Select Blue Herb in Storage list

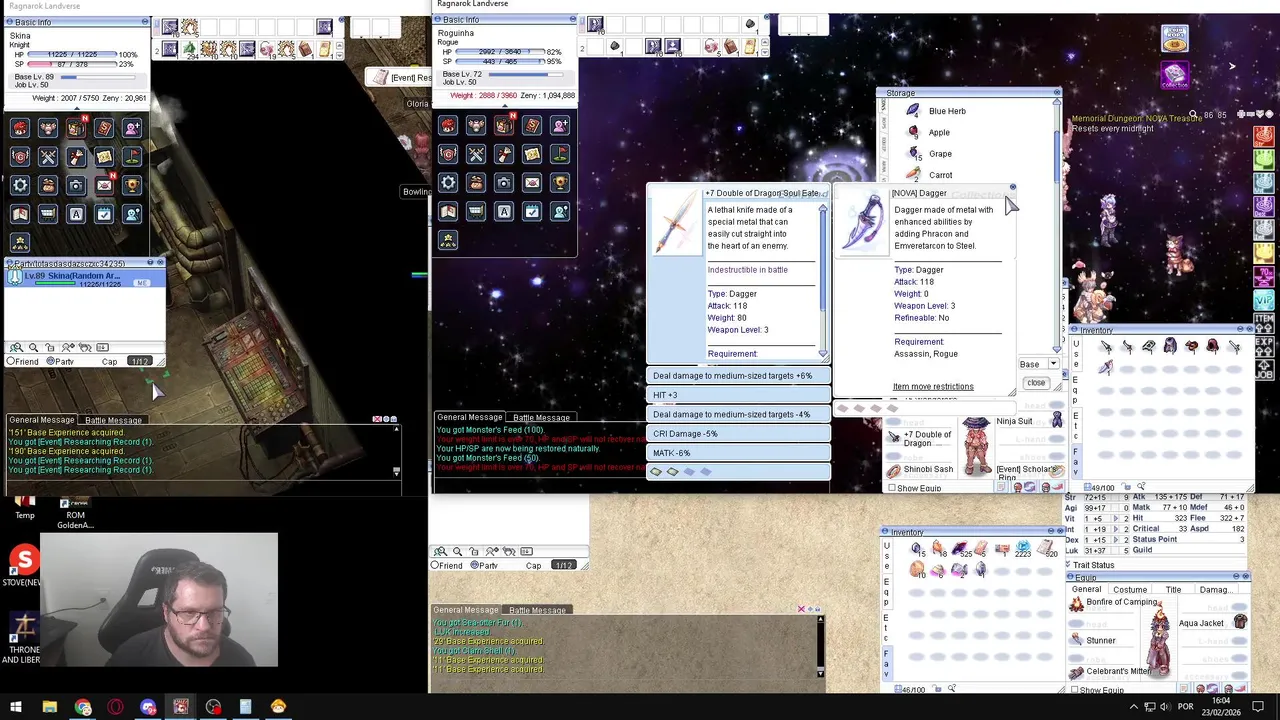947,111
